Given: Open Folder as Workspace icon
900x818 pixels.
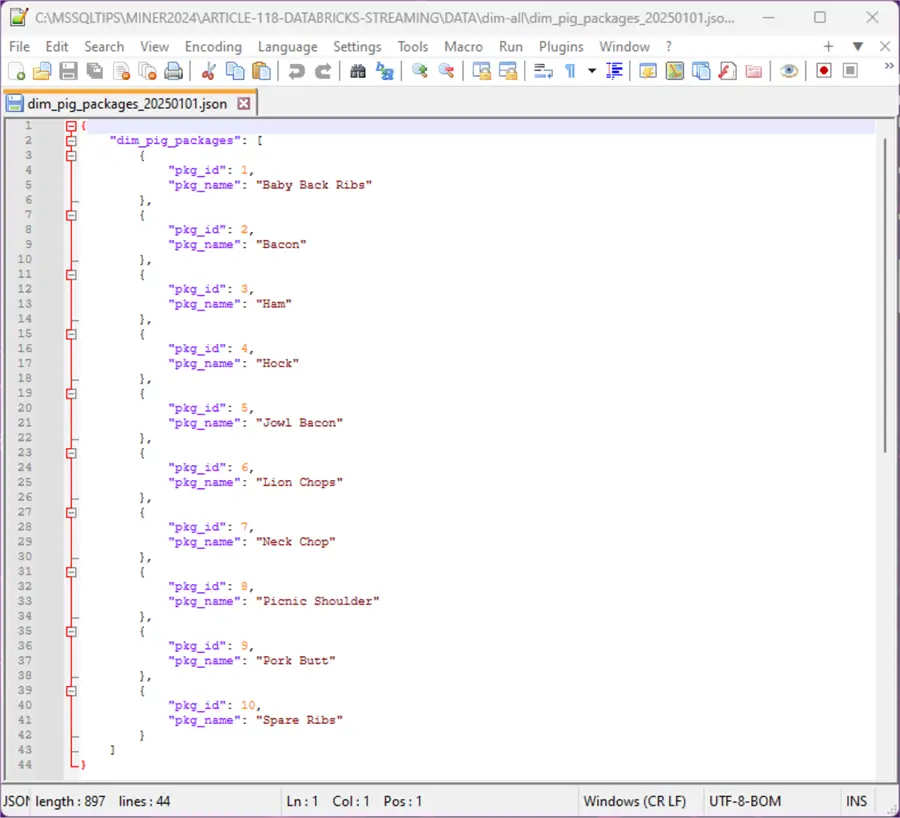Looking at the screenshot, I should coord(754,71).
